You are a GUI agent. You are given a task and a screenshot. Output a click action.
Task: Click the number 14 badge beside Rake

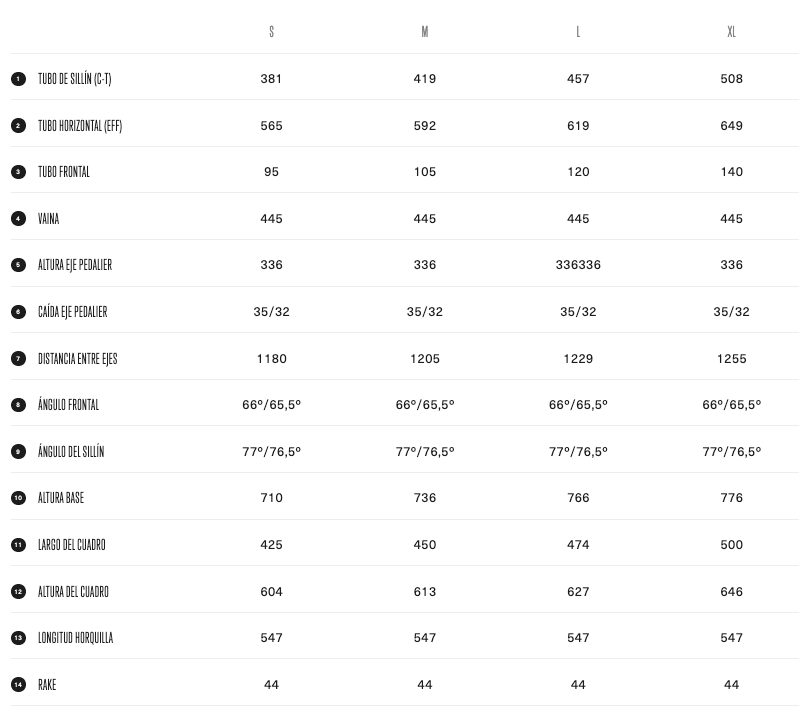(x=18, y=685)
